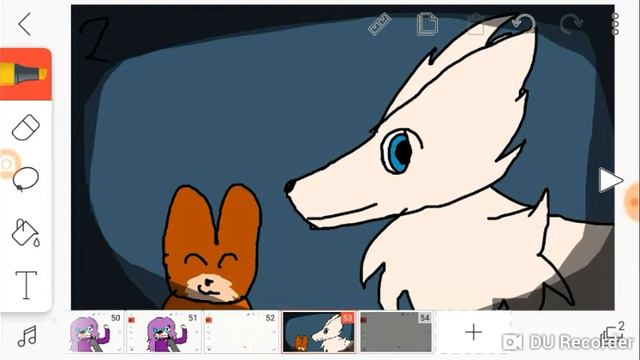Image resolution: width=640 pixels, height=360 pixels.
Task: Open the ruler tool
Action: pyautogui.click(x=380, y=24)
